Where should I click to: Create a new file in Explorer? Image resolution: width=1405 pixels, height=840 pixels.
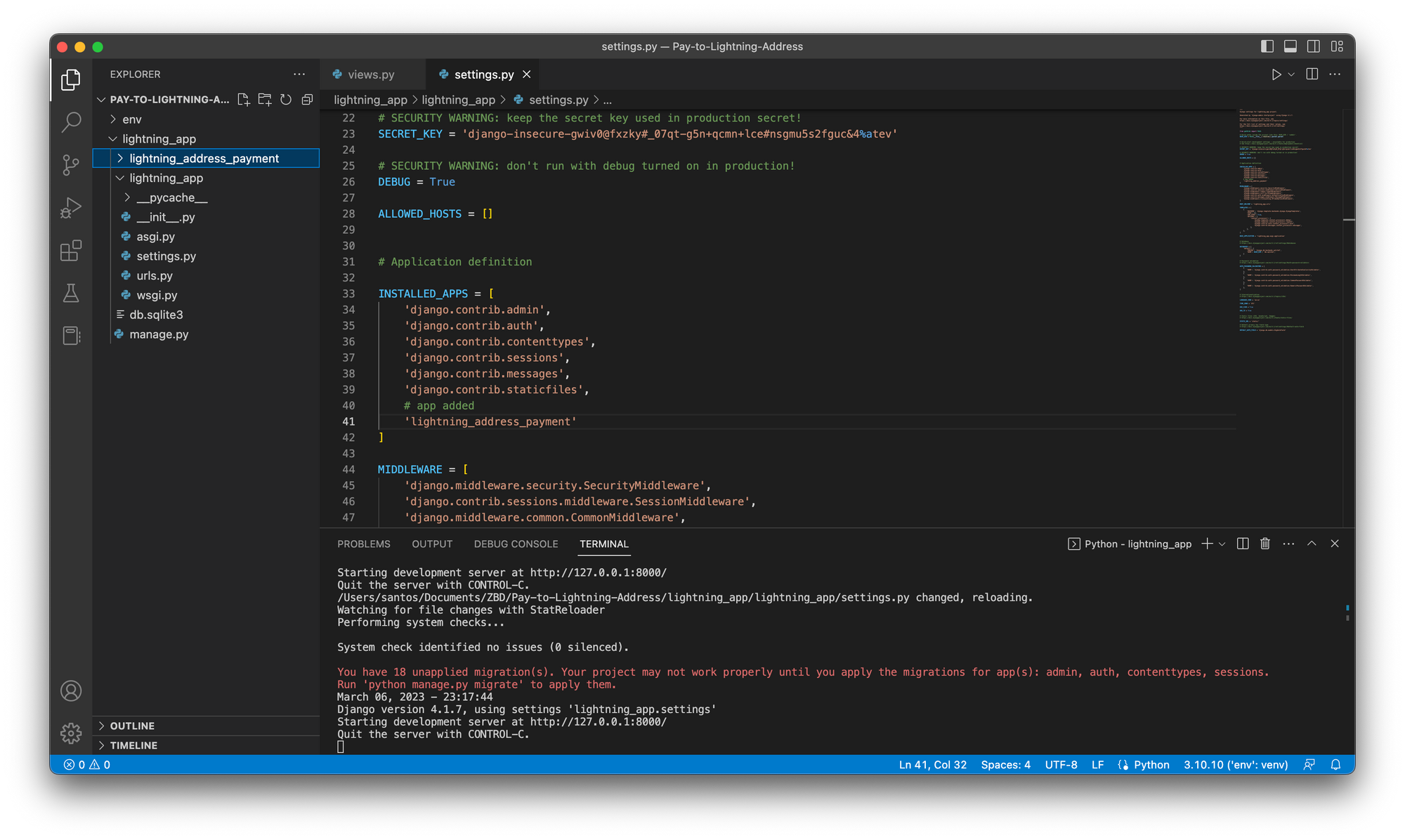click(x=244, y=100)
